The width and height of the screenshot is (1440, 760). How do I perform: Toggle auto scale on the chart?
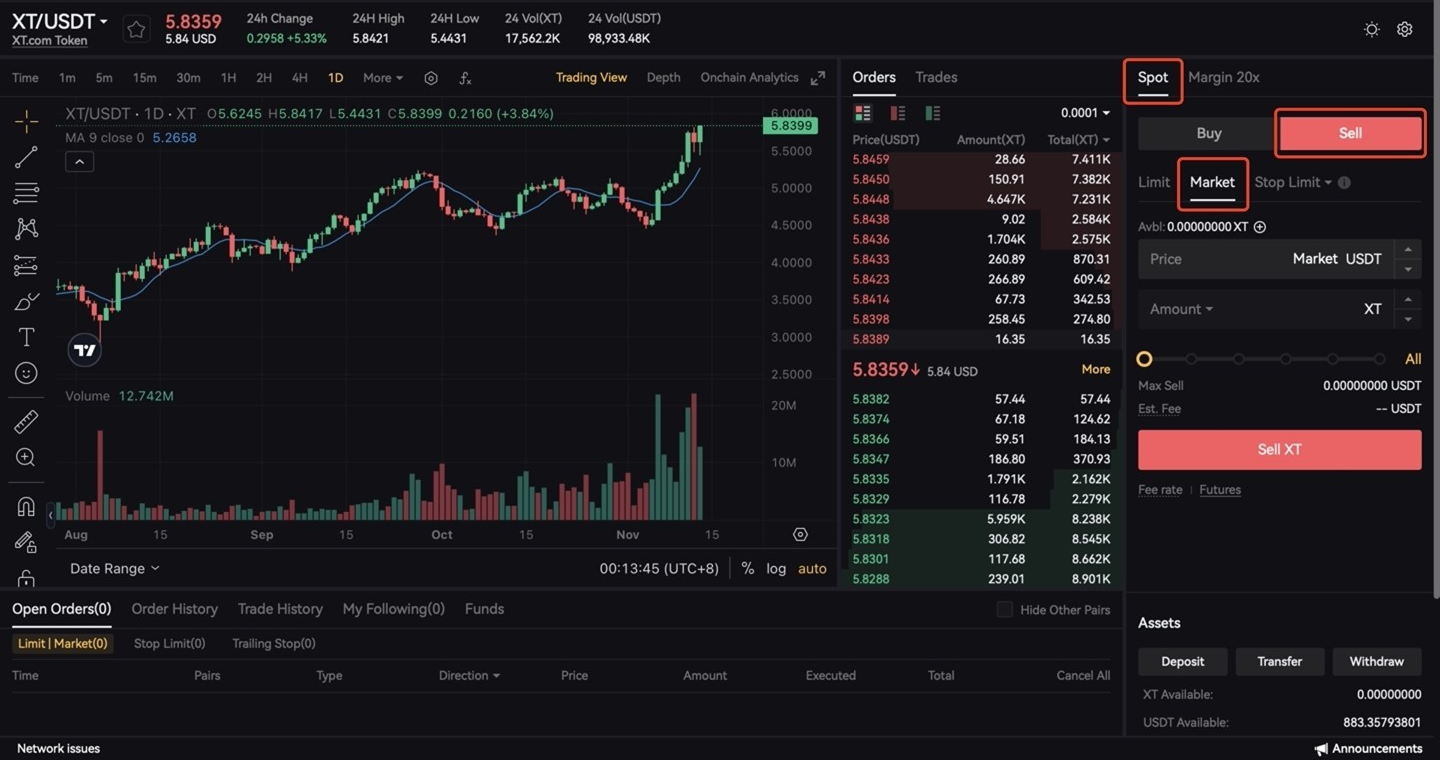coord(812,568)
